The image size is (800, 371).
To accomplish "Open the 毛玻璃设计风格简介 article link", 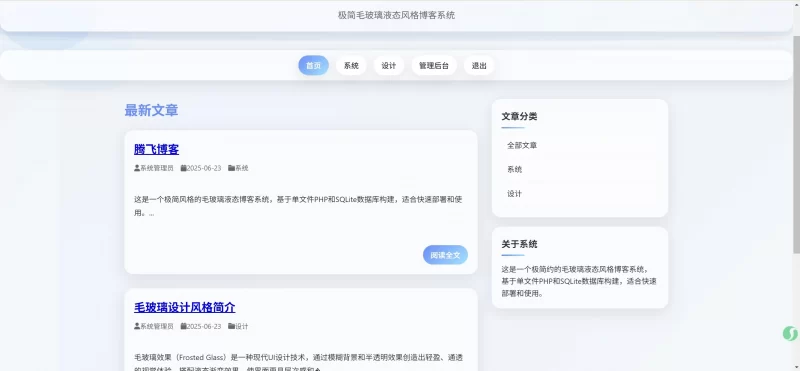I will (x=185, y=308).
